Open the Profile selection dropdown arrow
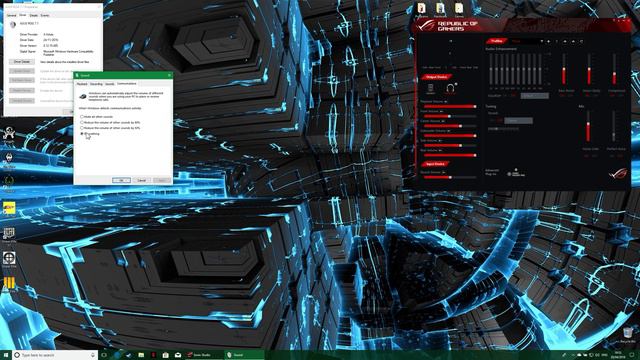This screenshot has width=640, height=360. tap(542, 41)
